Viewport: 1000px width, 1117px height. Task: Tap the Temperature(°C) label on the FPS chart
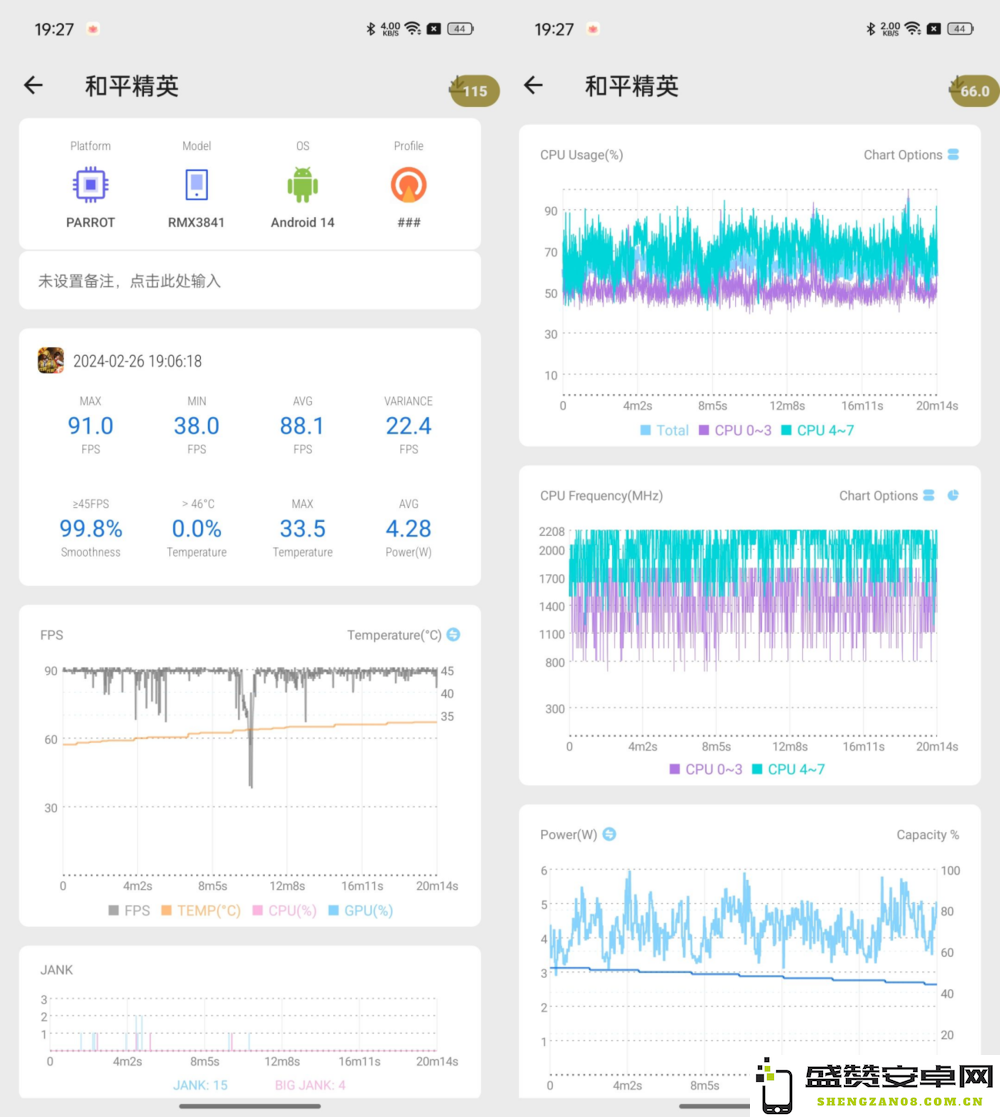click(394, 635)
